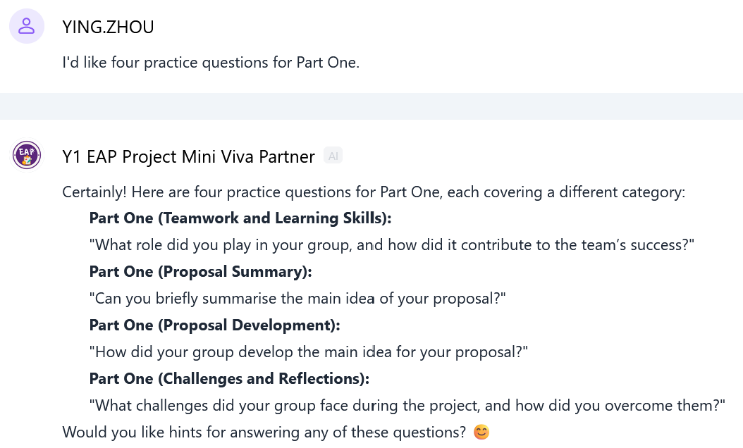743x448 pixels.
Task: Select the Proposal Summary heading
Action: pyautogui.click(x=200, y=272)
